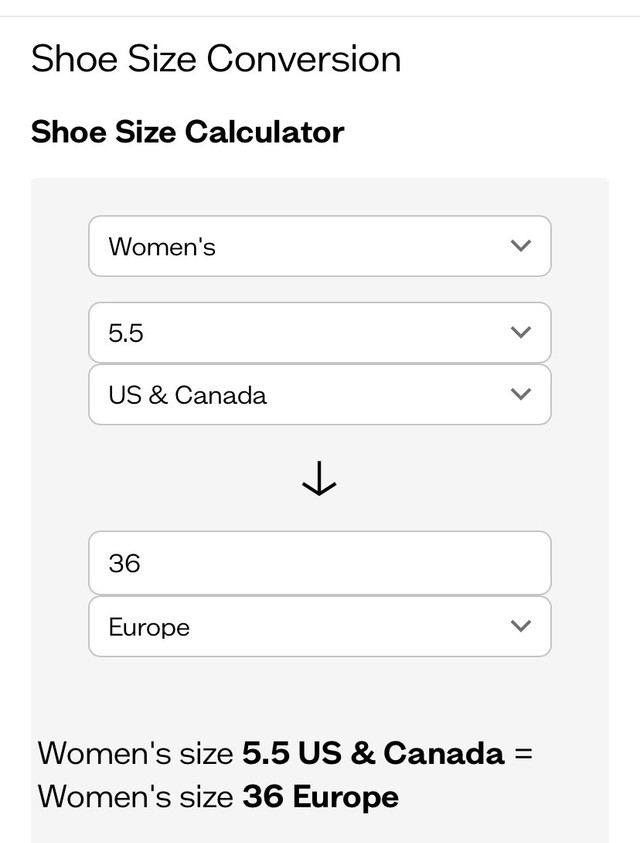Expand the Europe target region dropdown
This screenshot has width=640, height=843.
coord(319,626)
